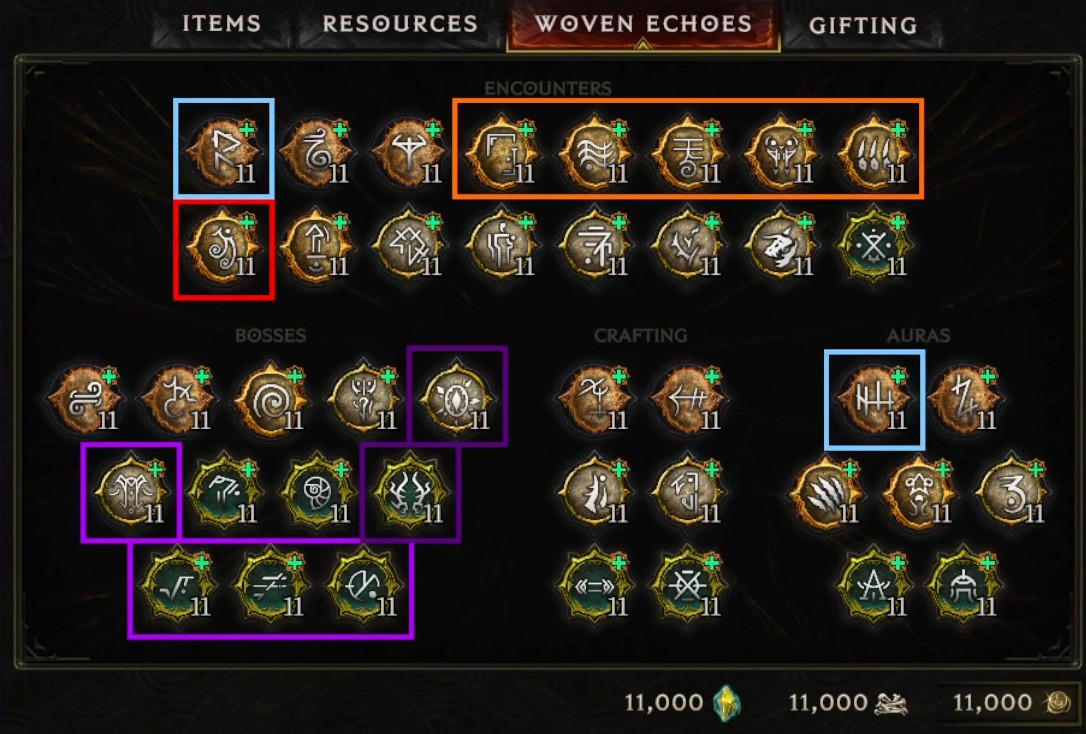Click the 11,000 bones currency icon

click(x=891, y=704)
